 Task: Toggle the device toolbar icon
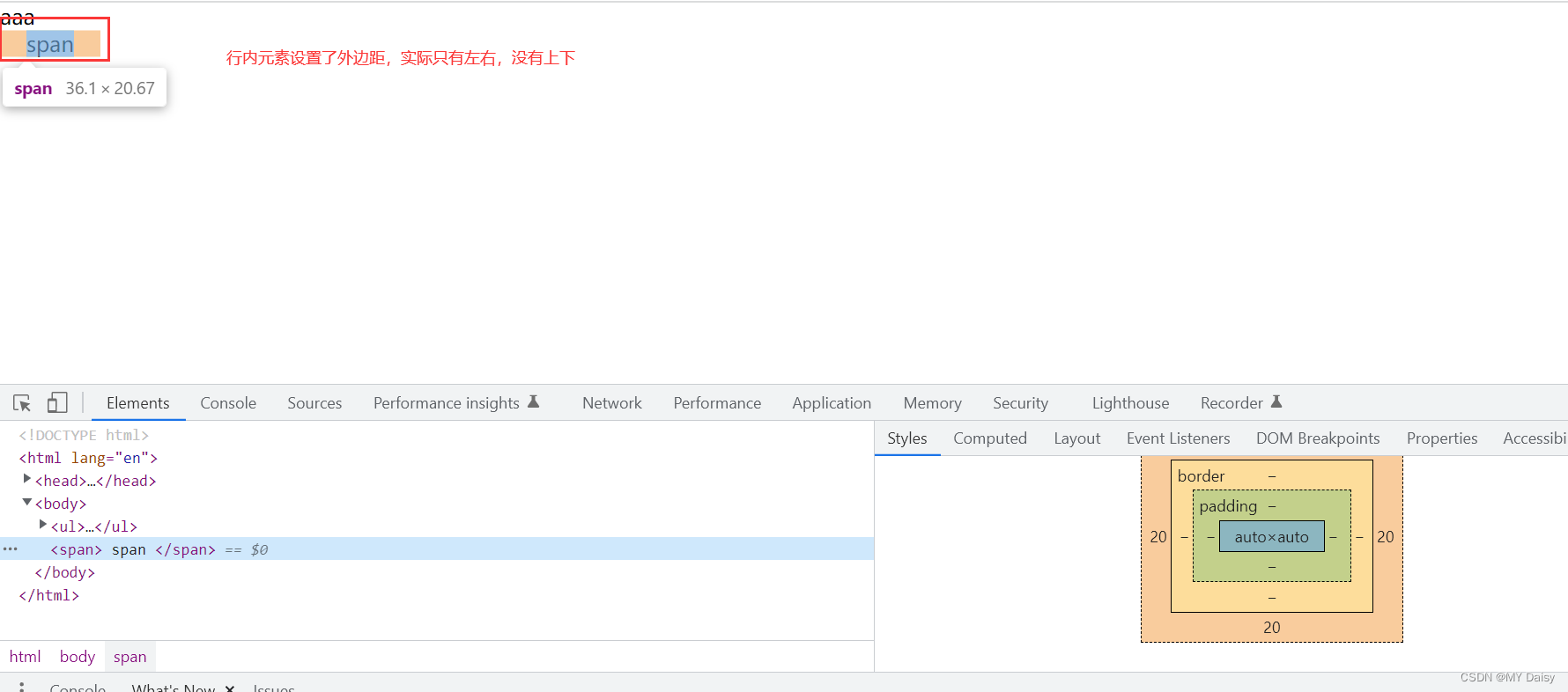coord(57,402)
